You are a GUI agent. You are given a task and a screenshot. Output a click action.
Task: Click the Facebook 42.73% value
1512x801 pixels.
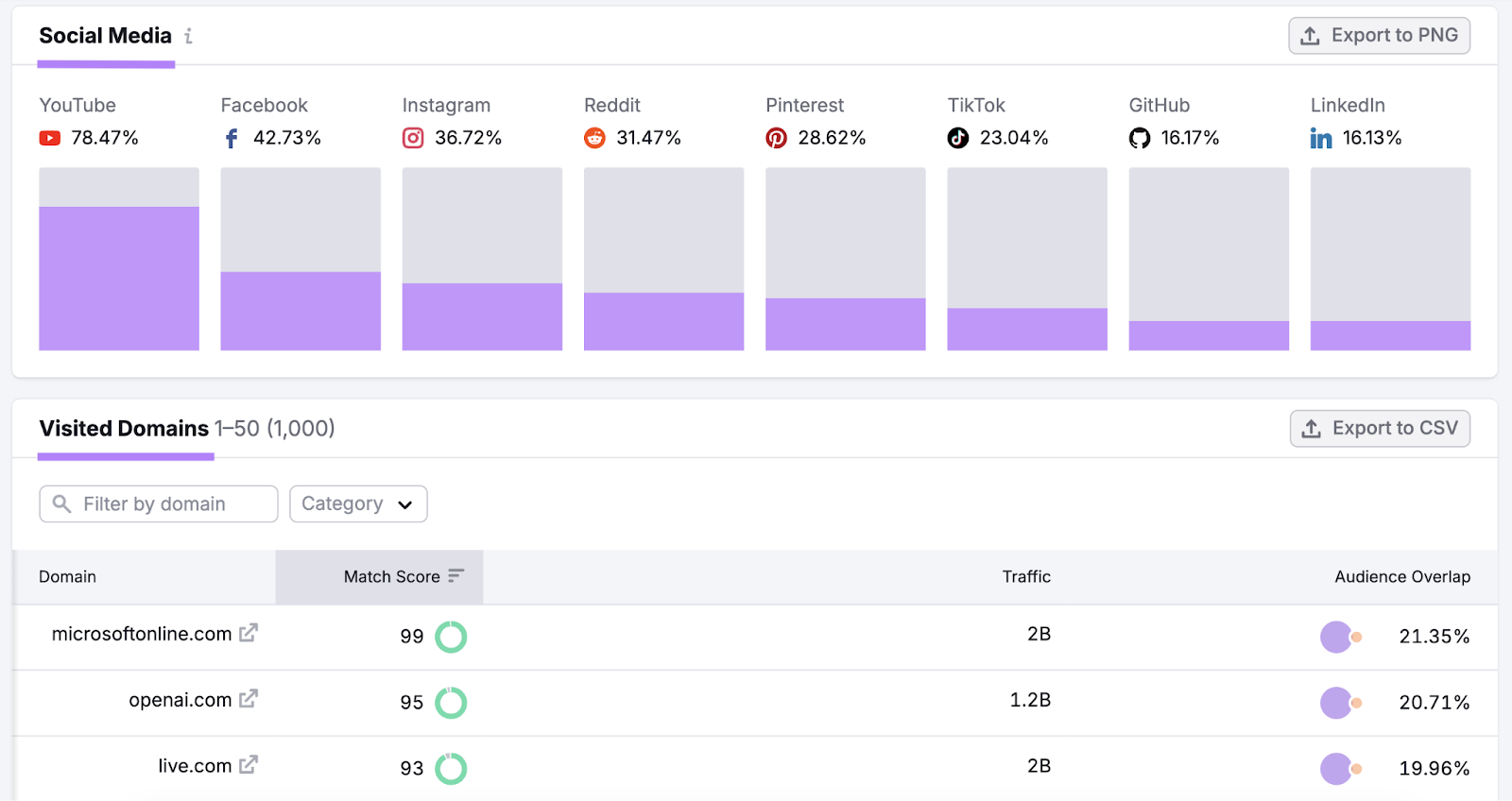287,138
